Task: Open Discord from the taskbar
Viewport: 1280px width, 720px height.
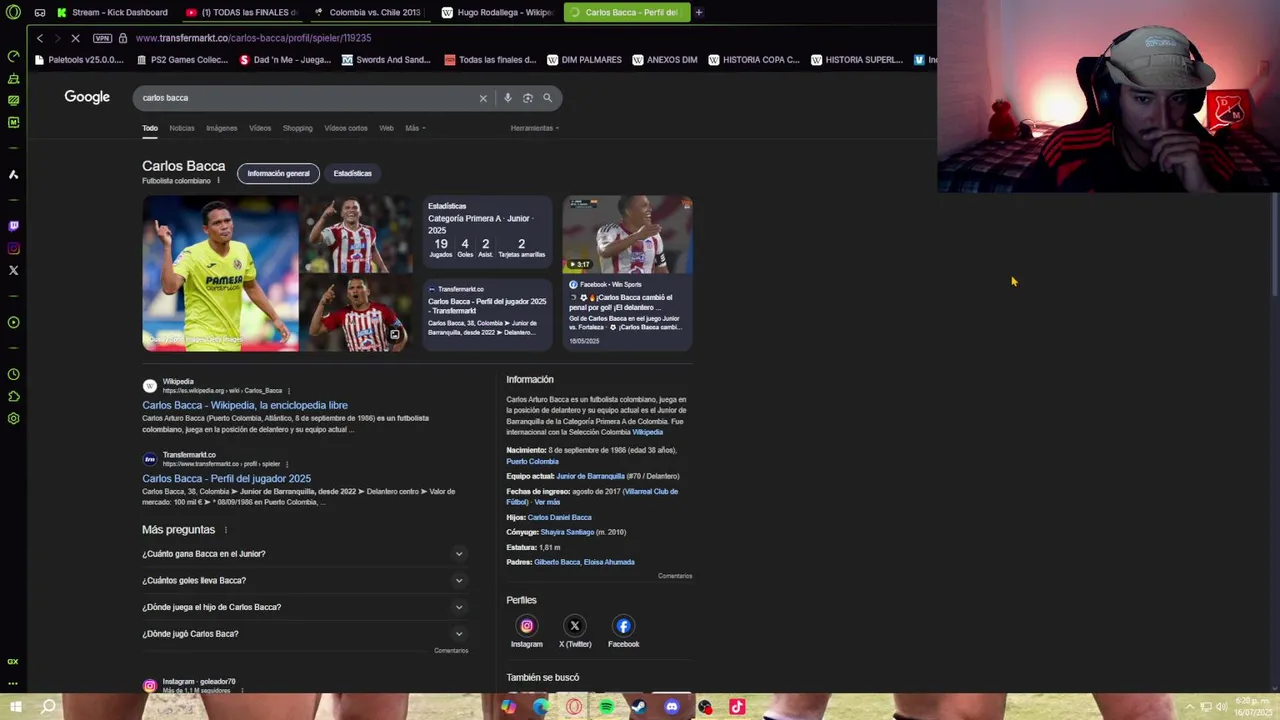Action: click(x=672, y=707)
